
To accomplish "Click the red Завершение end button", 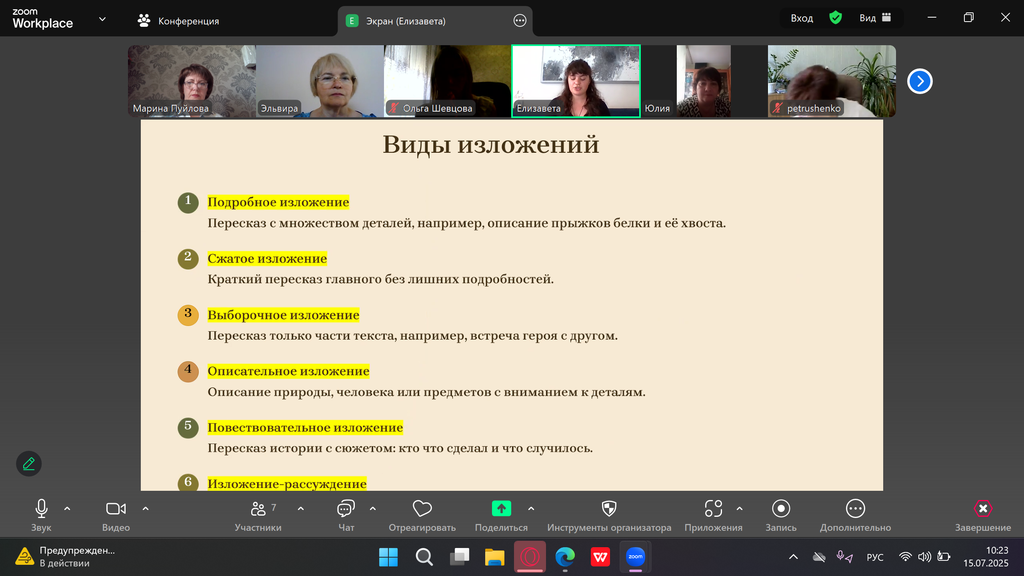I will click(x=983, y=509).
